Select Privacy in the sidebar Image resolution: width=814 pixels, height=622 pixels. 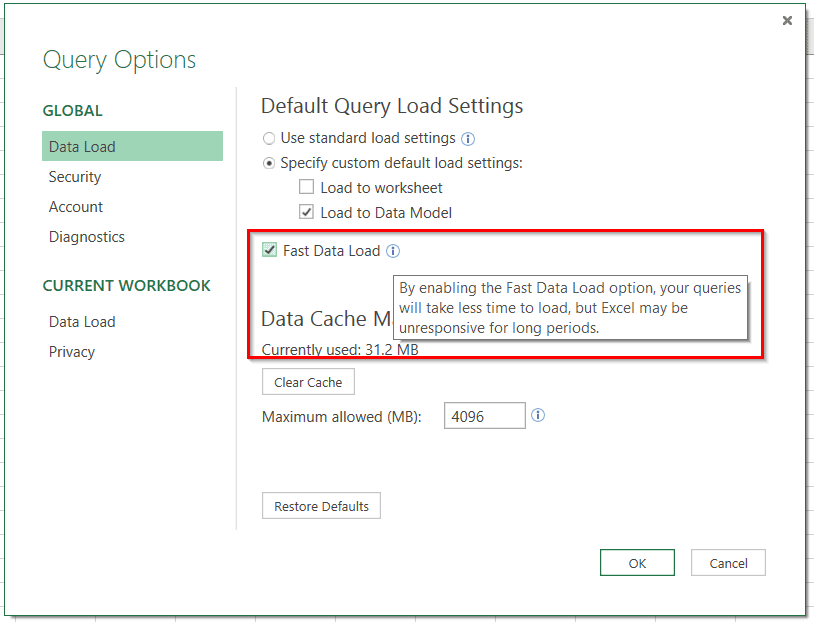[x=72, y=352]
